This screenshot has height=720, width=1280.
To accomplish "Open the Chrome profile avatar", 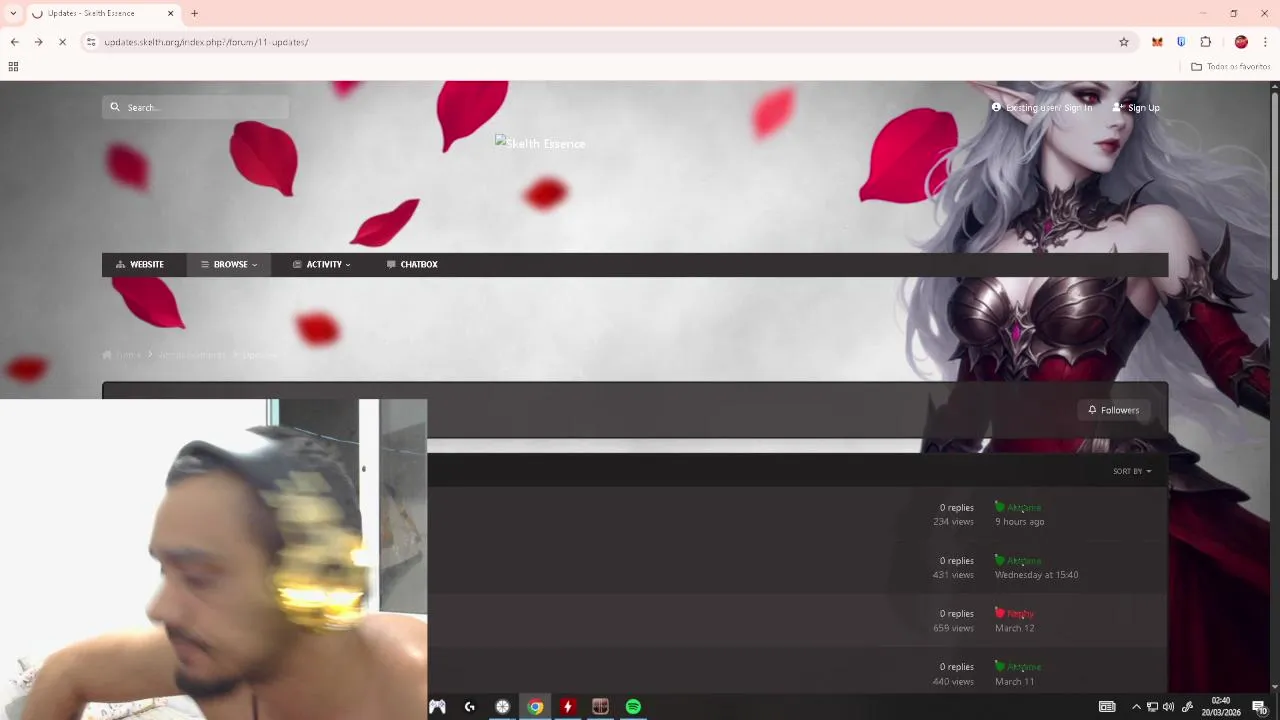I will click(x=1241, y=42).
